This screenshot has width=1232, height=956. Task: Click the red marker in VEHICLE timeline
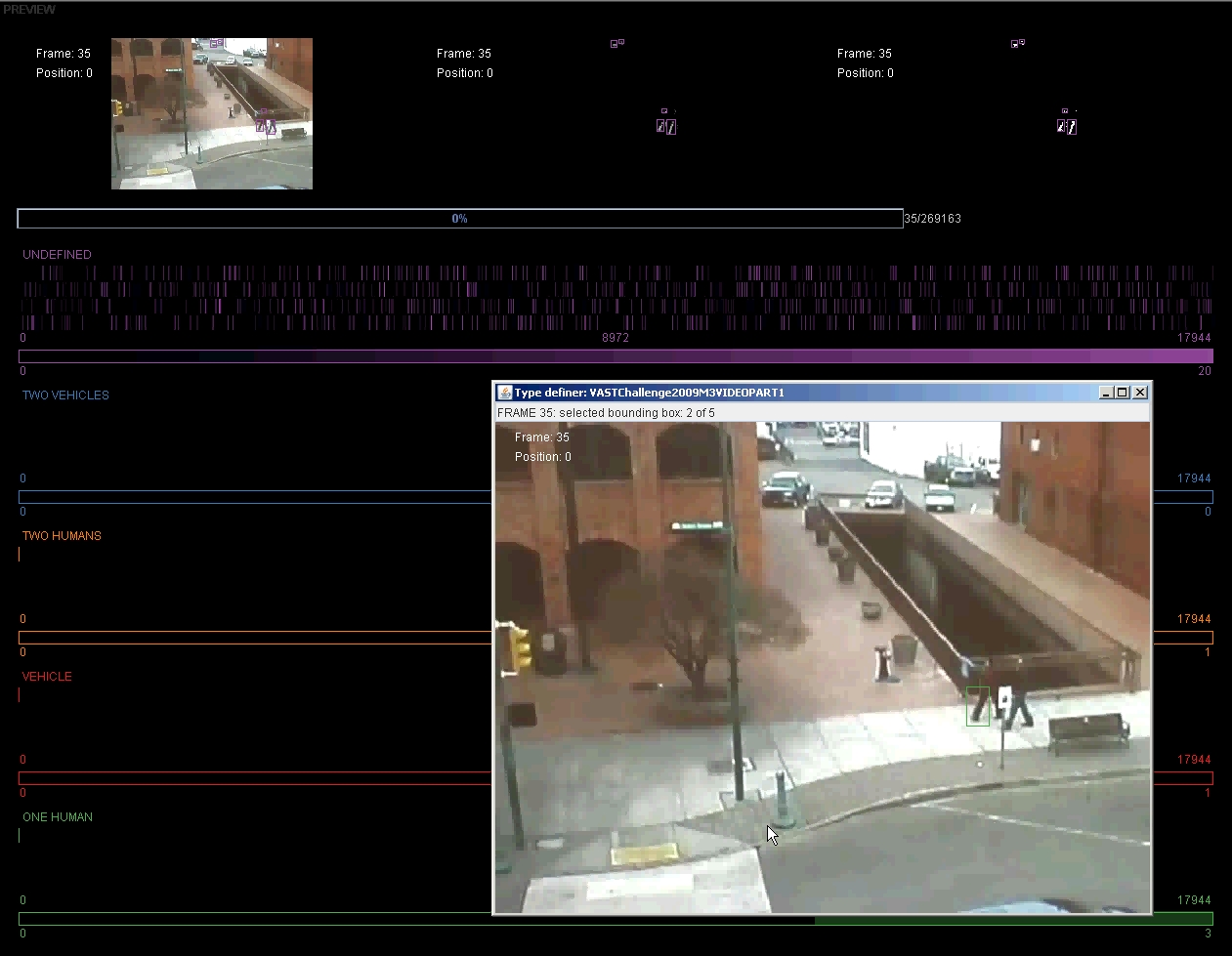tap(19, 694)
